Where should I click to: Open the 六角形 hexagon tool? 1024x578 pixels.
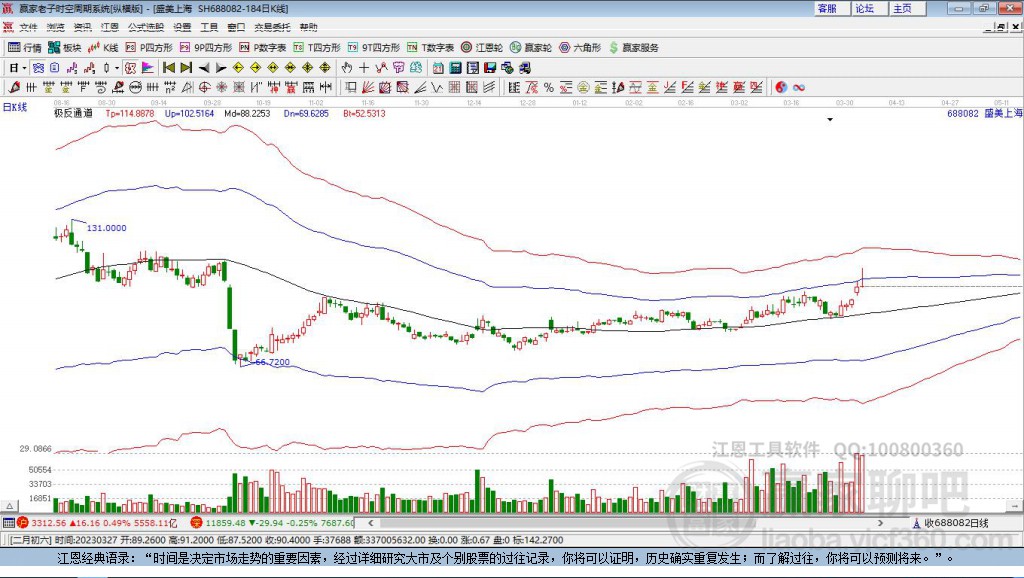pos(580,48)
